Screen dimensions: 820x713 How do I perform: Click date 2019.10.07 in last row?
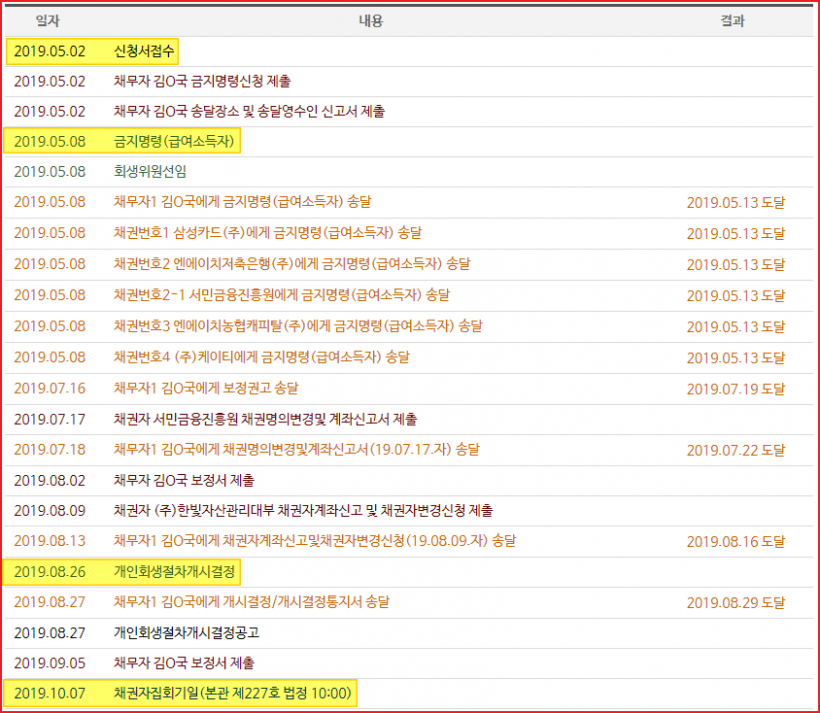pos(50,694)
